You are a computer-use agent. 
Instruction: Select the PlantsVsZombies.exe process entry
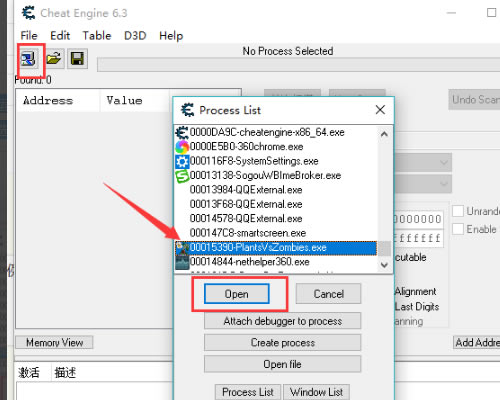276,248
